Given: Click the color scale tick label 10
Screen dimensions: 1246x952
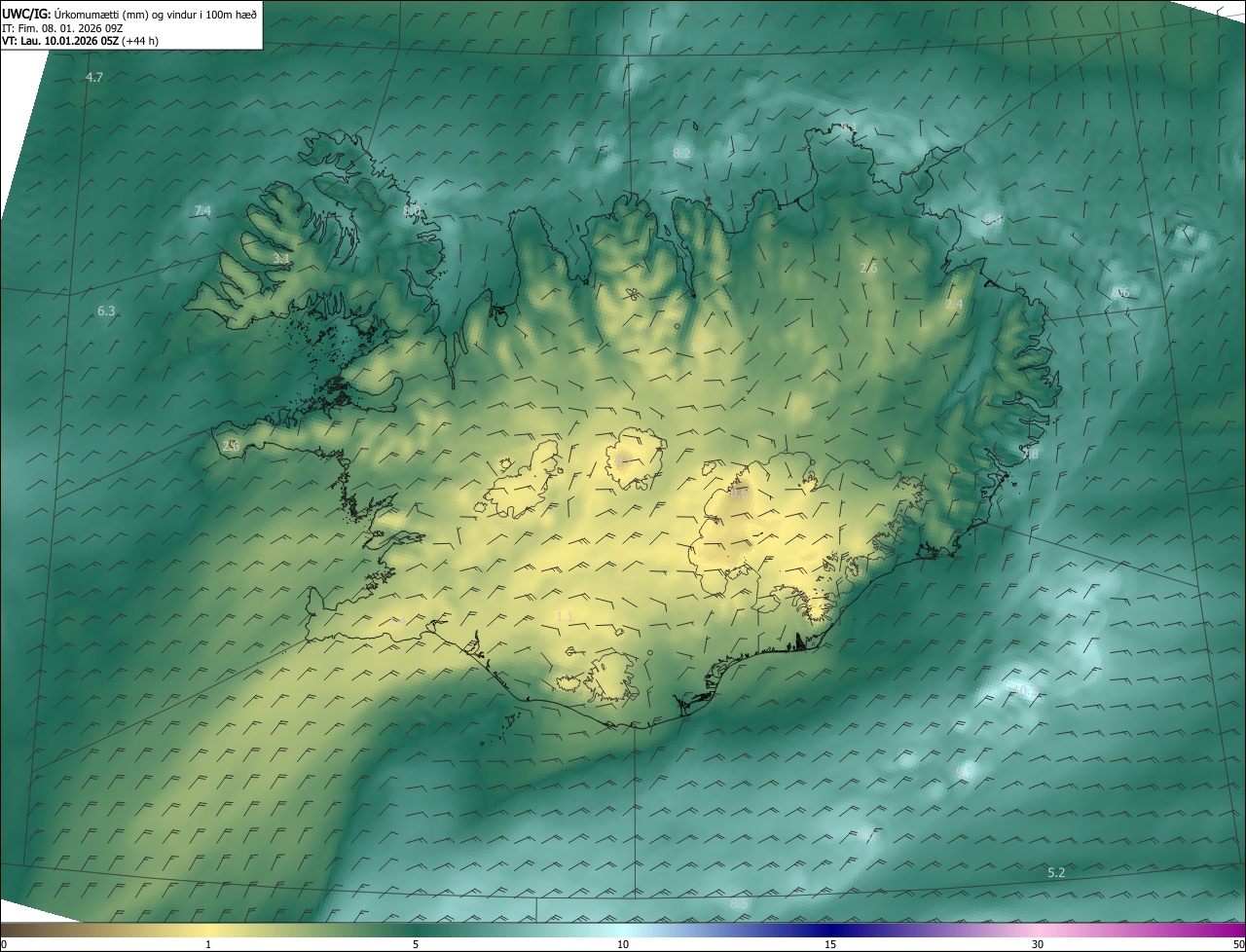Looking at the screenshot, I should click(x=623, y=944).
